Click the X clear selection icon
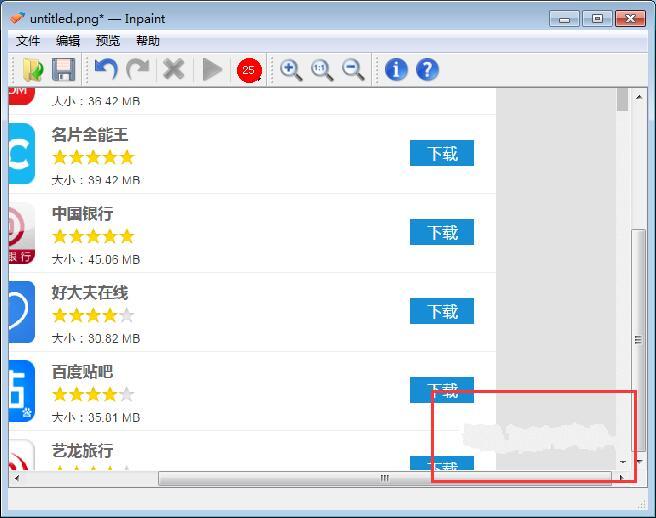656x518 pixels. 174,69
